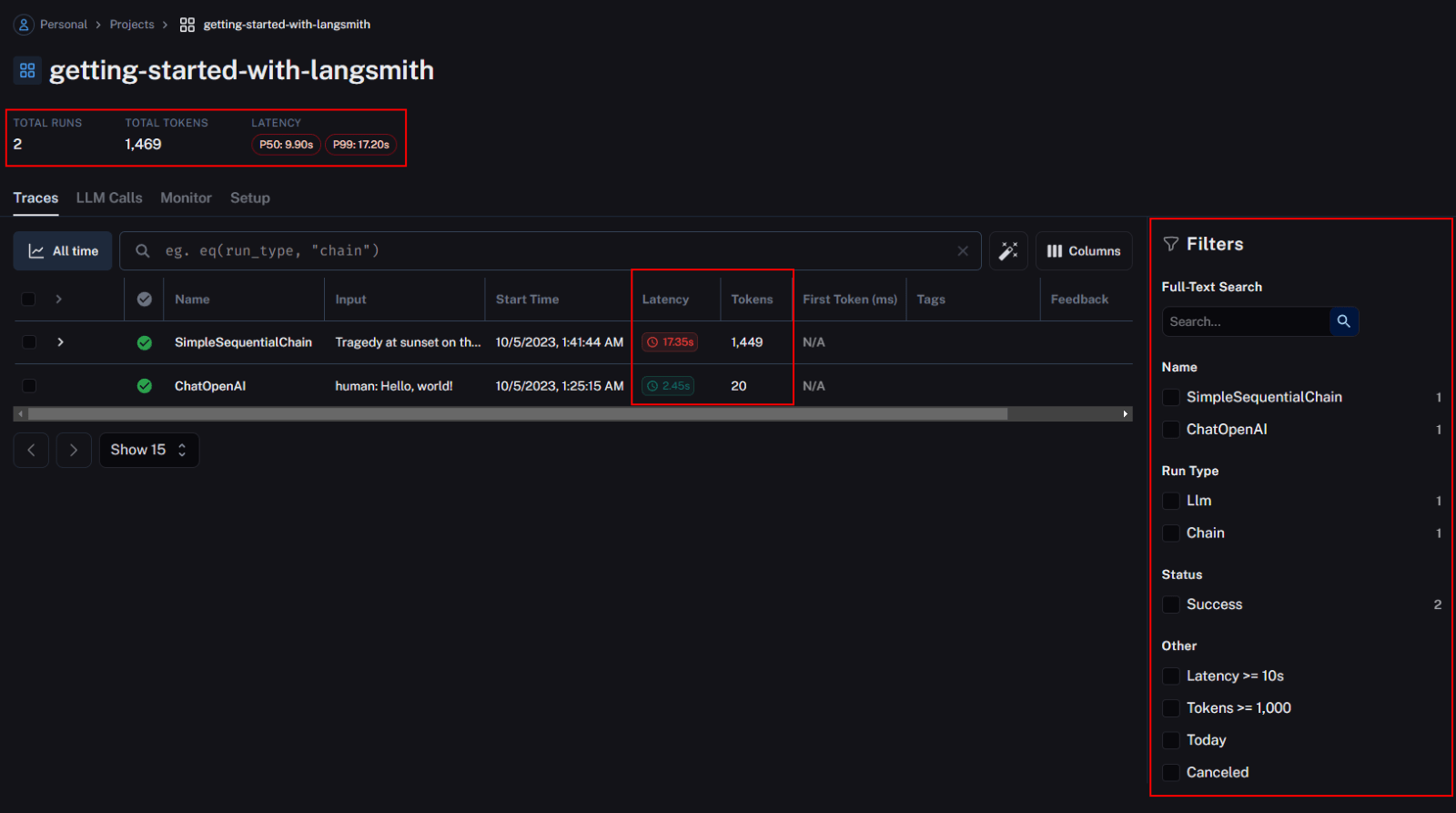Go to Personal in breadcrumb
The width and height of the screenshot is (1456, 813).
point(64,25)
